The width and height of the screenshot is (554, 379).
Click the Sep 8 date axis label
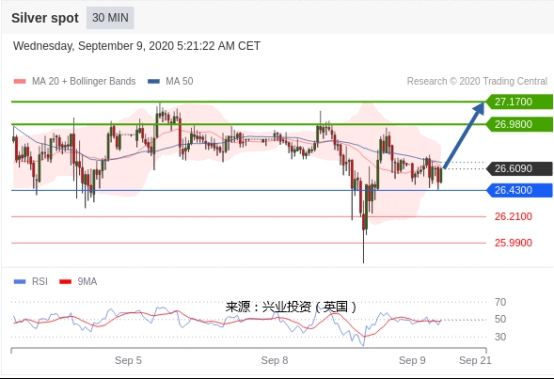tap(275, 360)
